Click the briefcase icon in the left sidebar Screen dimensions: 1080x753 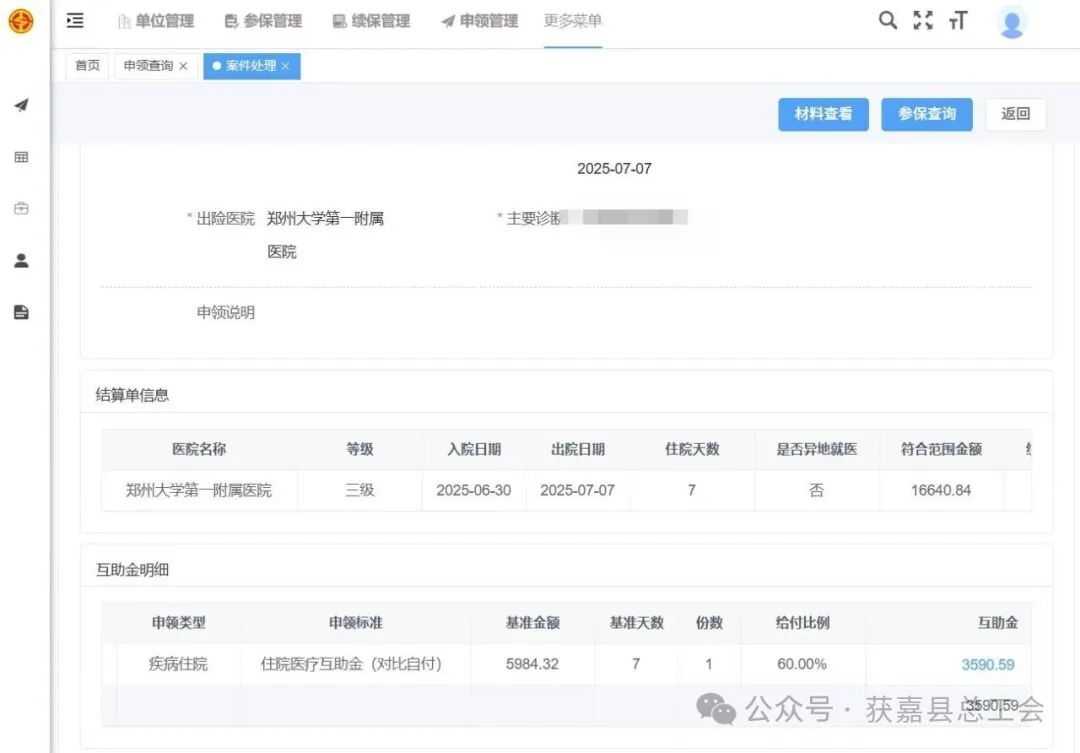click(20, 208)
